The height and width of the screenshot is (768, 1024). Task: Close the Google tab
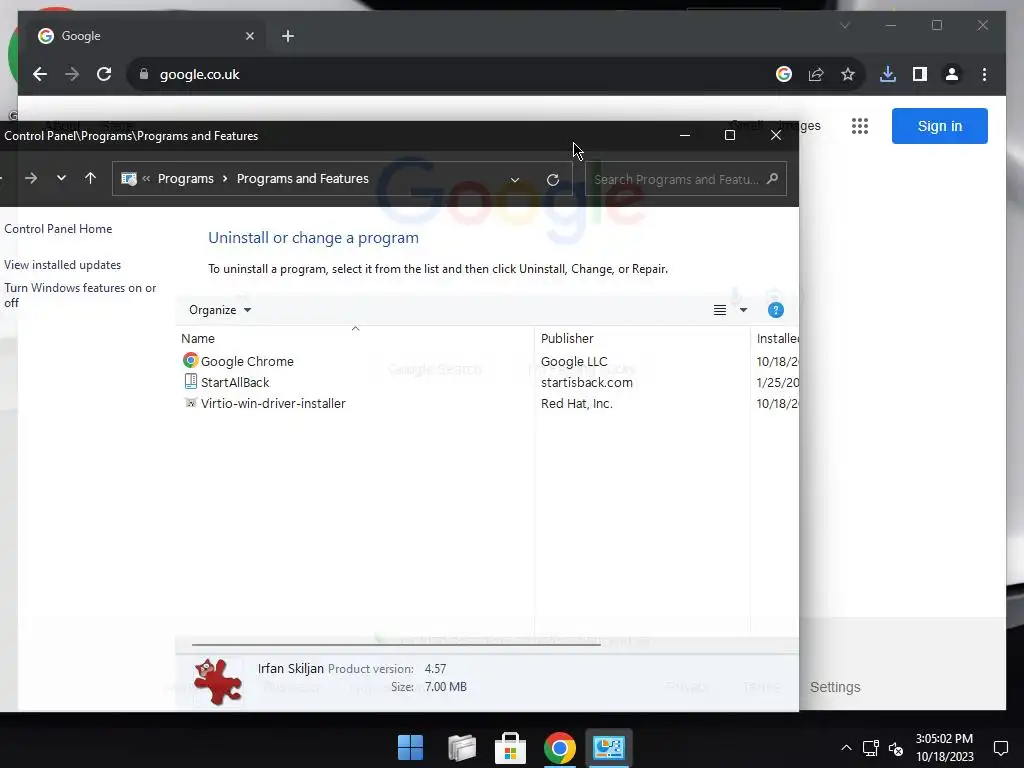click(x=249, y=36)
